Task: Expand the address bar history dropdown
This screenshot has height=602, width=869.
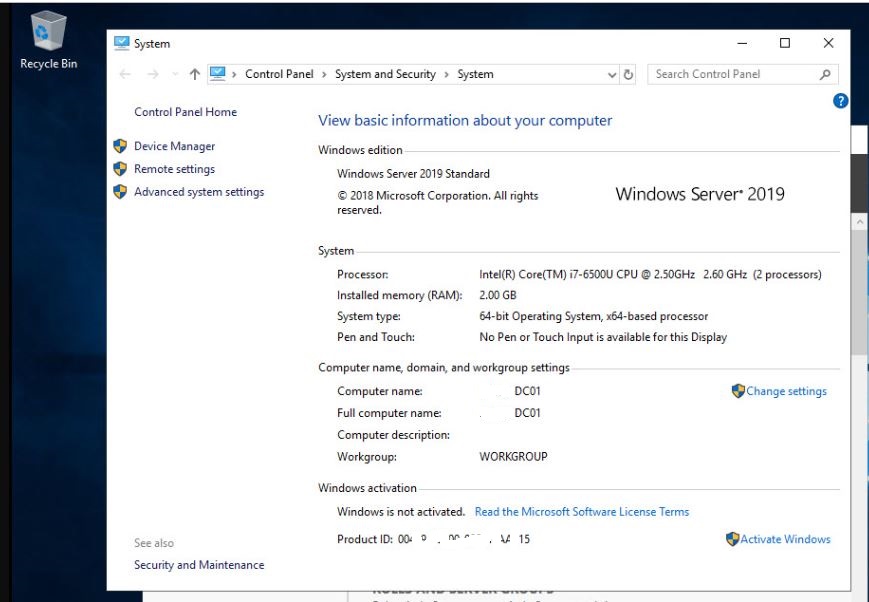Action: point(612,74)
